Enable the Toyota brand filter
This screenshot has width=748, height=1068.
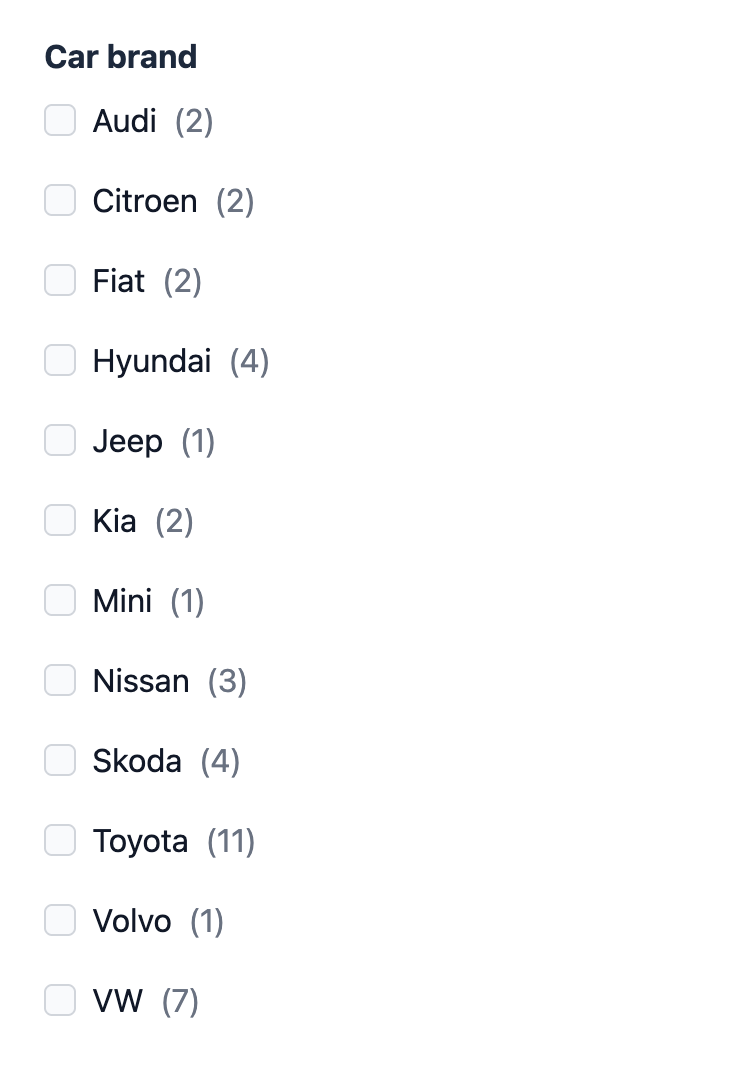pos(60,840)
